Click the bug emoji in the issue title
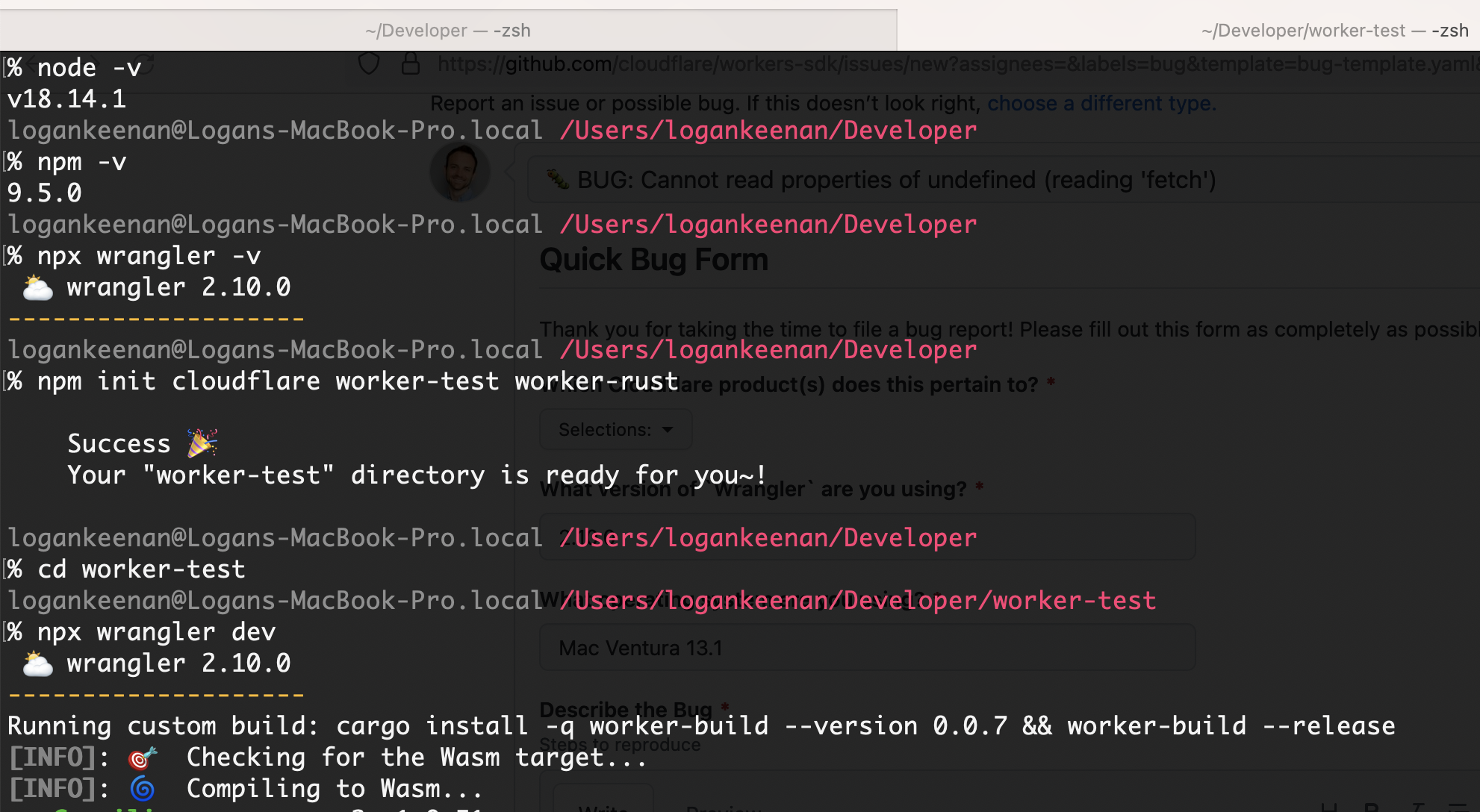This screenshot has height=812, width=1480. 556,179
